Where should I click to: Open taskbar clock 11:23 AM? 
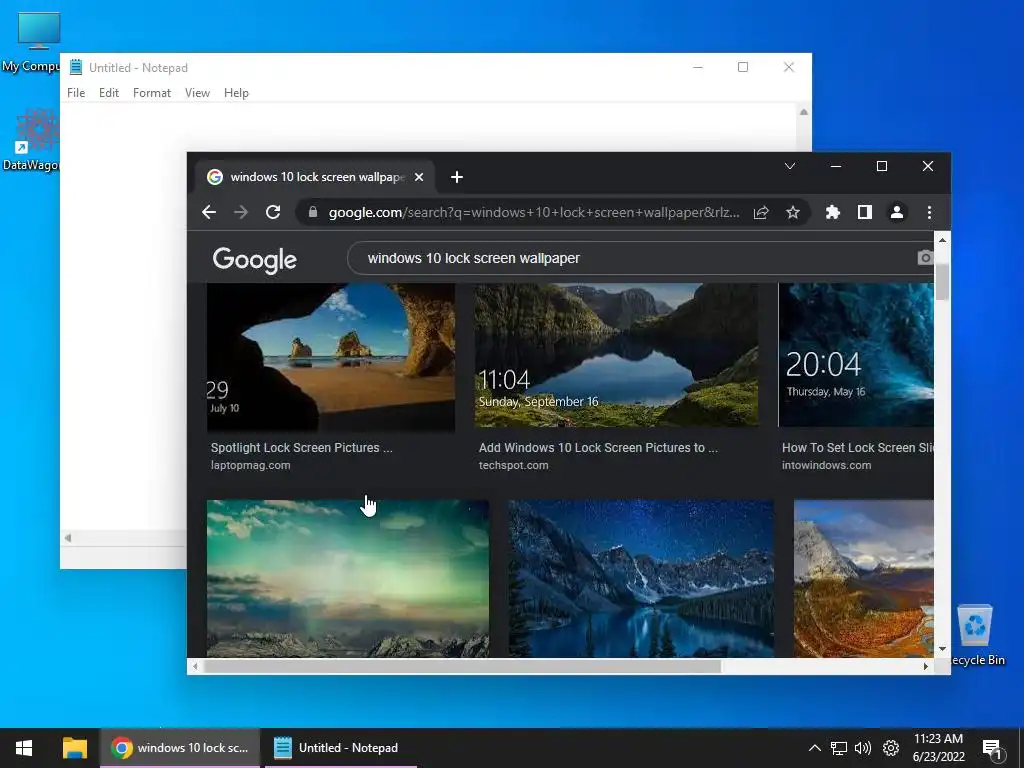pyautogui.click(x=938, y=748)
